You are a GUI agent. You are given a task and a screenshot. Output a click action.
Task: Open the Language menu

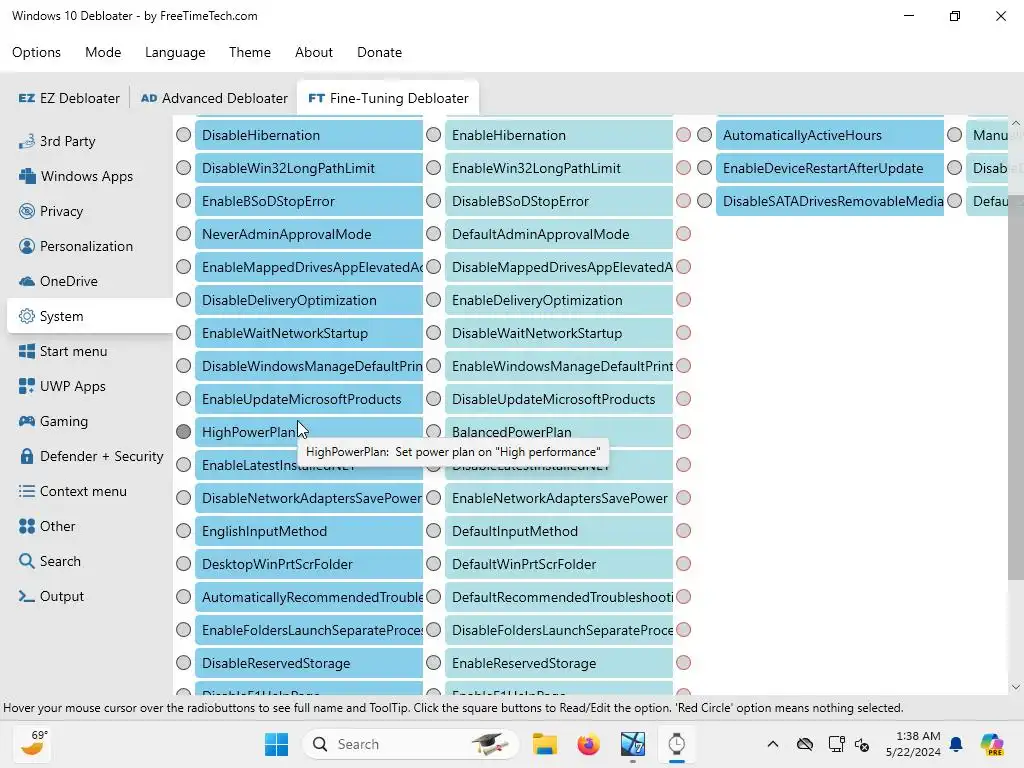(175, 52)
